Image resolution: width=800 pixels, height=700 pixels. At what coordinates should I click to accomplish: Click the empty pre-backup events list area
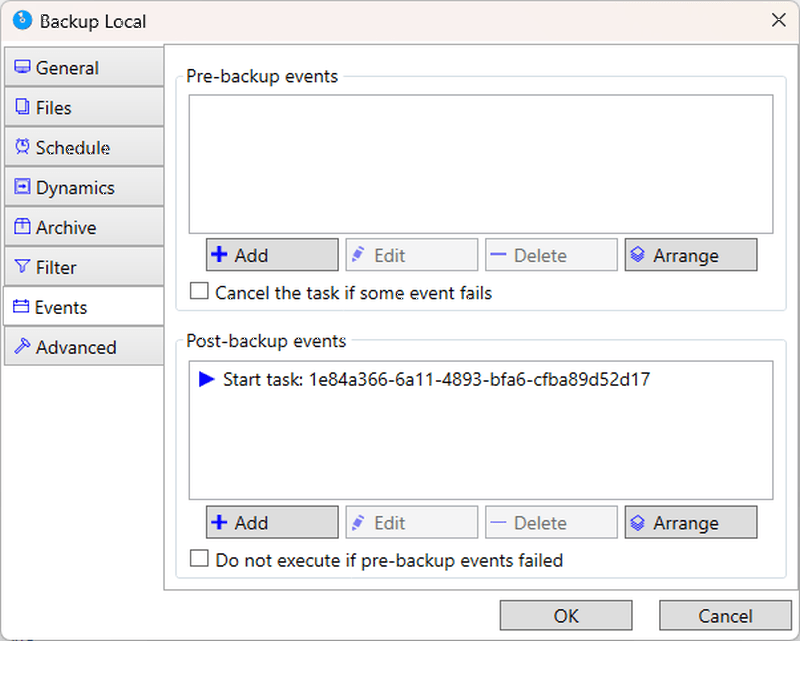pyautogui.click(x=481, y=164)
